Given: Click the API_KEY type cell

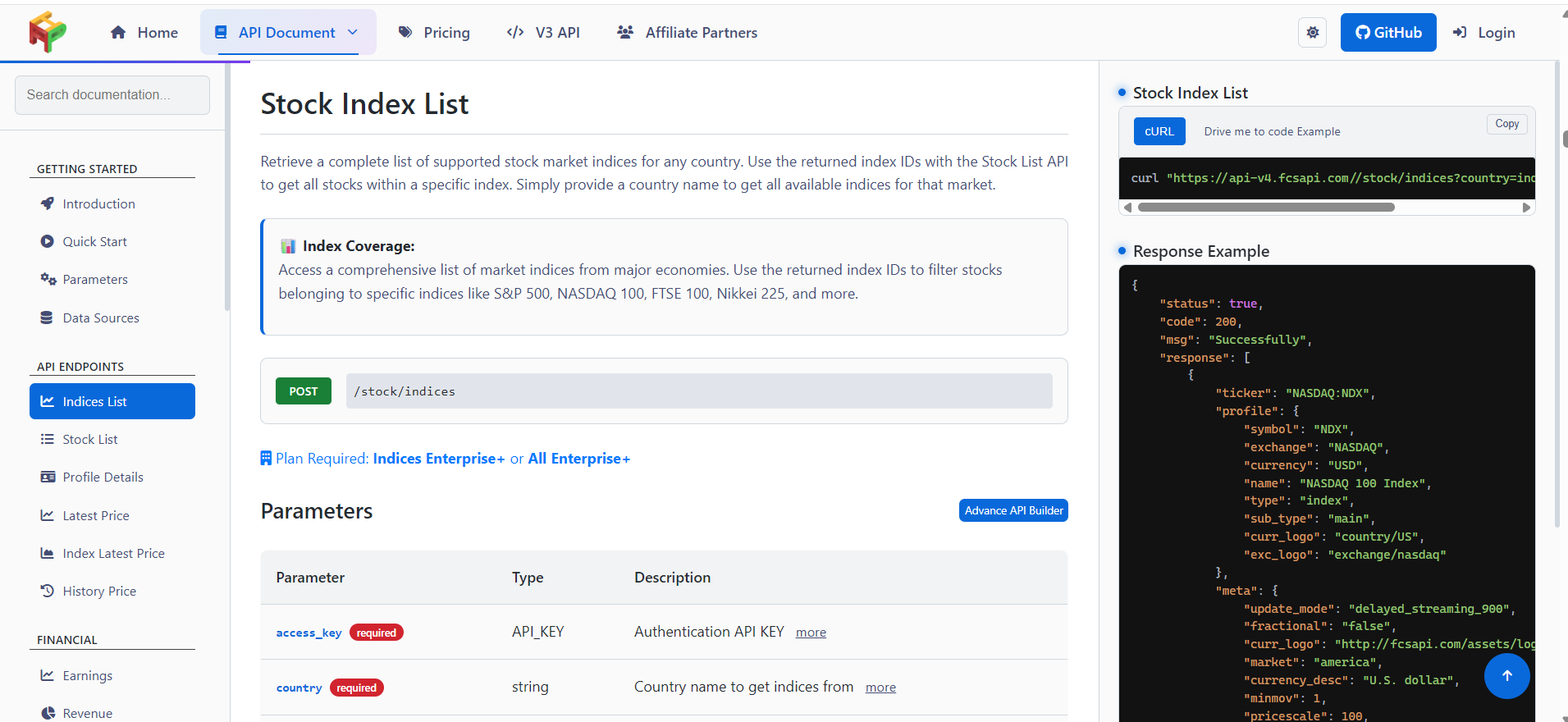Looking at the screenshot, I should (538, 632).
